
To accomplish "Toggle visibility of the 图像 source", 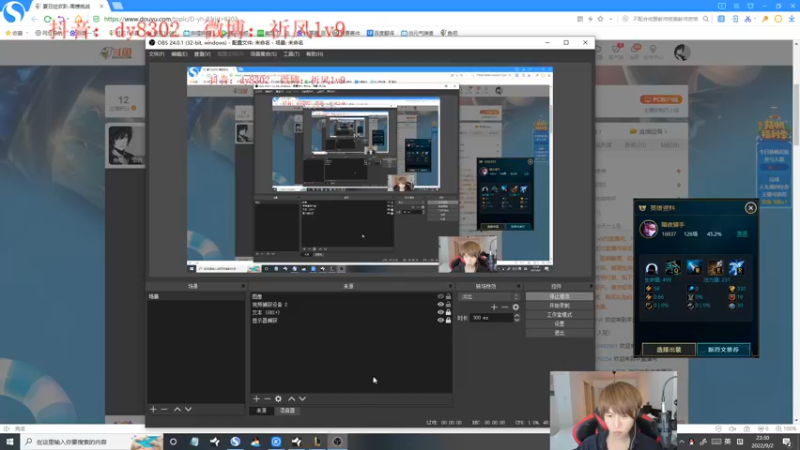I will click(x=440, y=296).
